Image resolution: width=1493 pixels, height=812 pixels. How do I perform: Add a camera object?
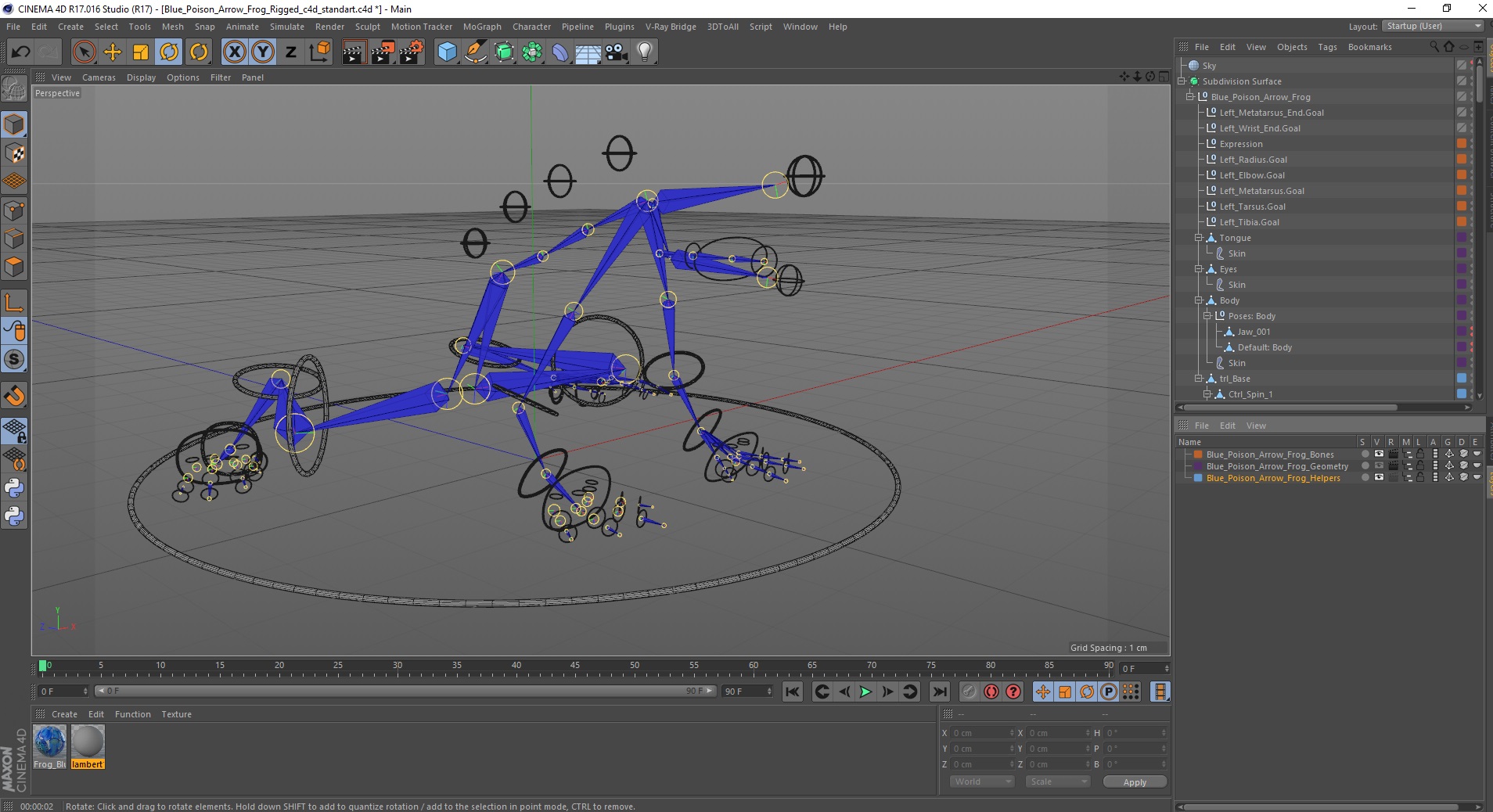click(x=617, y=52)
